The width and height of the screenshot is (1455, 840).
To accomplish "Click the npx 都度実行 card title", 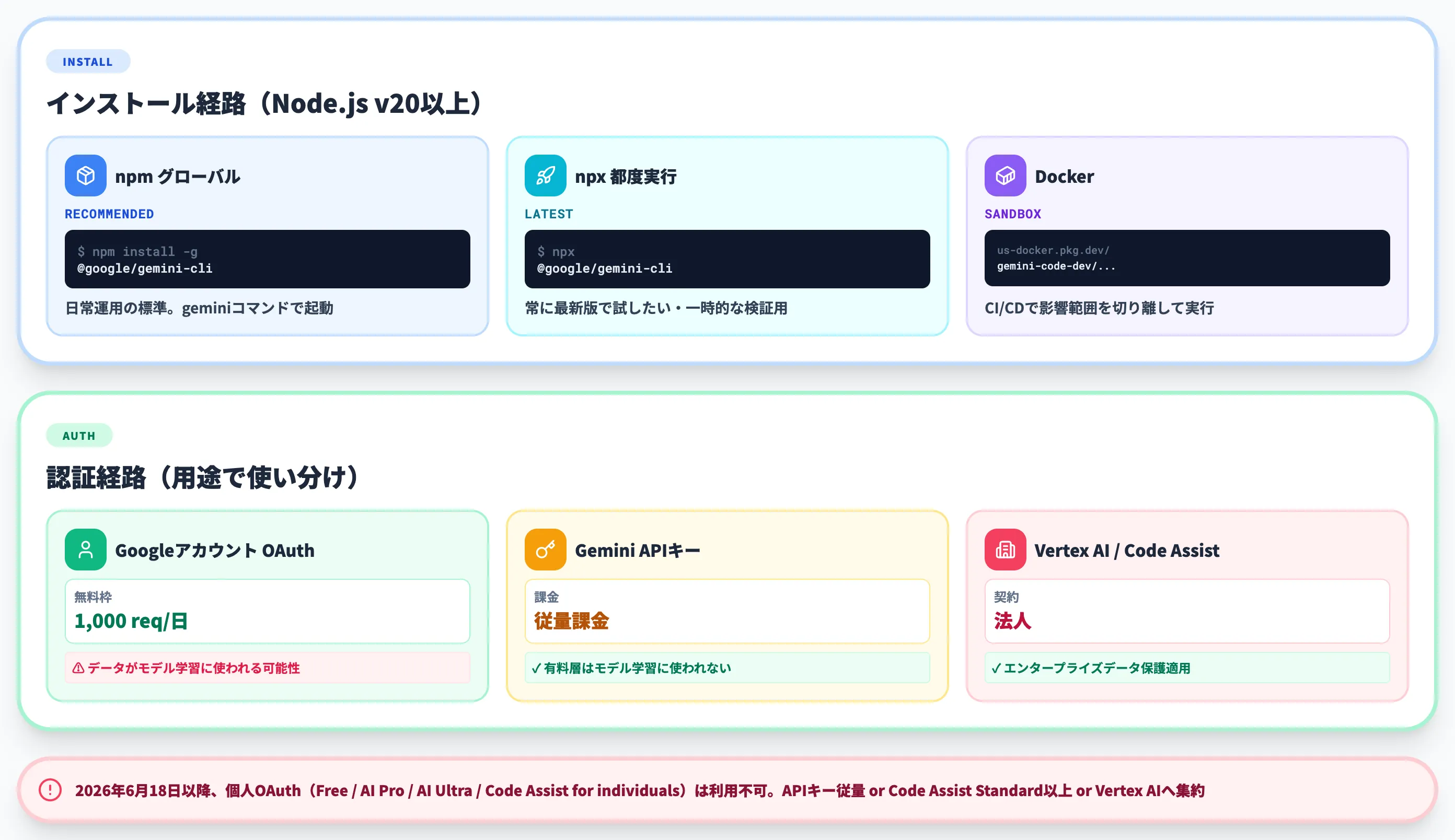I will (x=626, y=177).
